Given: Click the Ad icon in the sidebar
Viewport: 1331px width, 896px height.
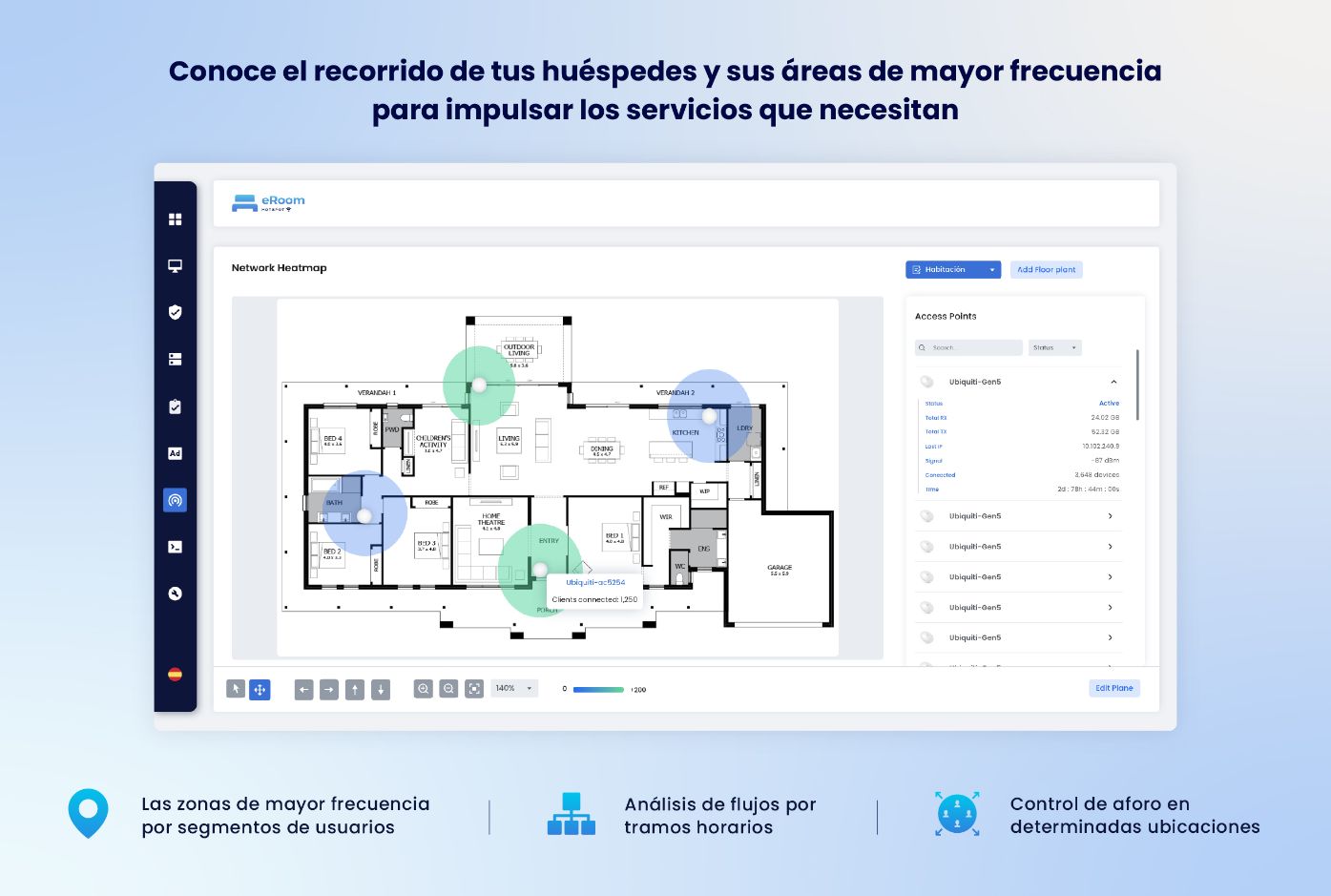Looking at the screenshot, I should click(176, 453).
